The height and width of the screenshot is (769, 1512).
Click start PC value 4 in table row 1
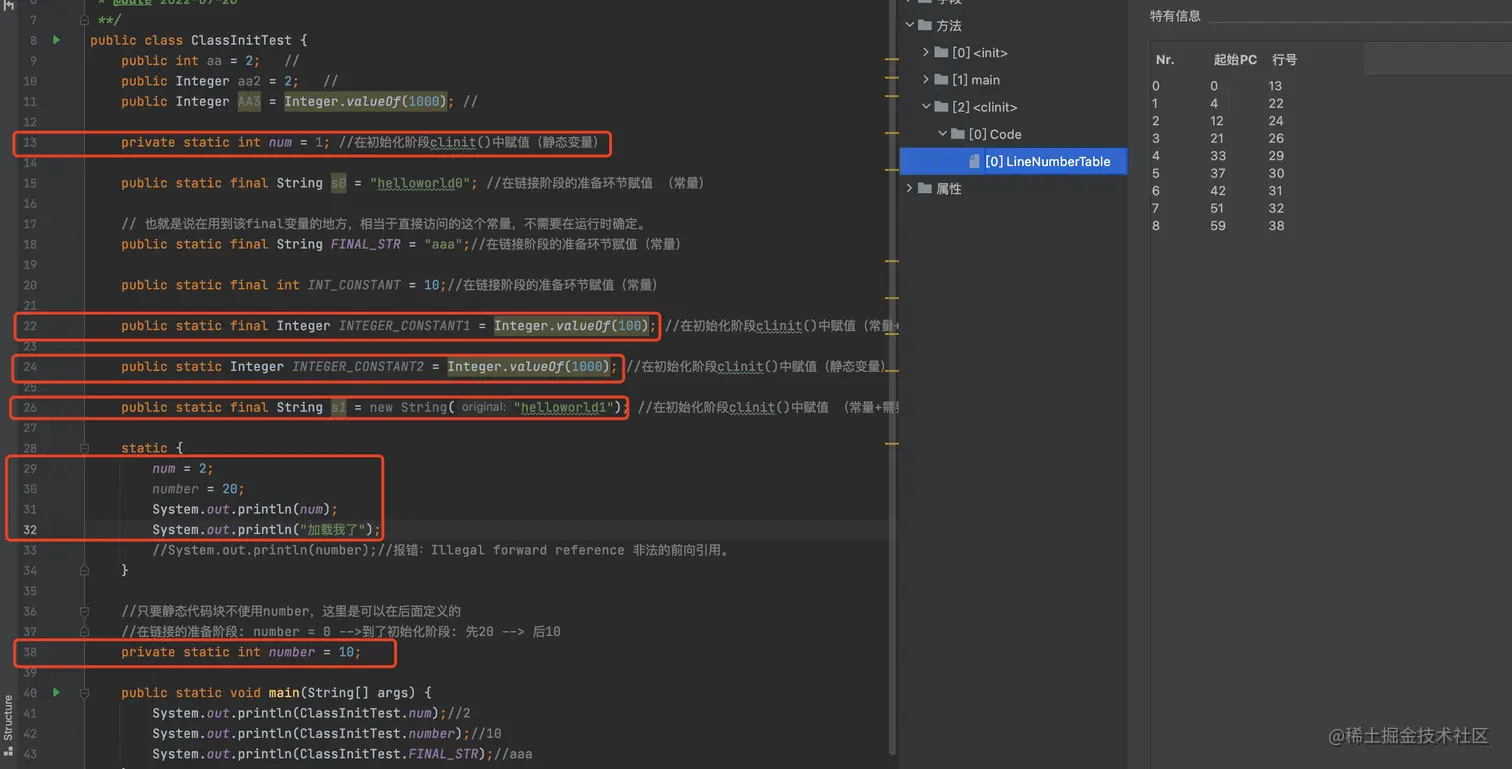pyautogui.click(x=1214, y=103)
